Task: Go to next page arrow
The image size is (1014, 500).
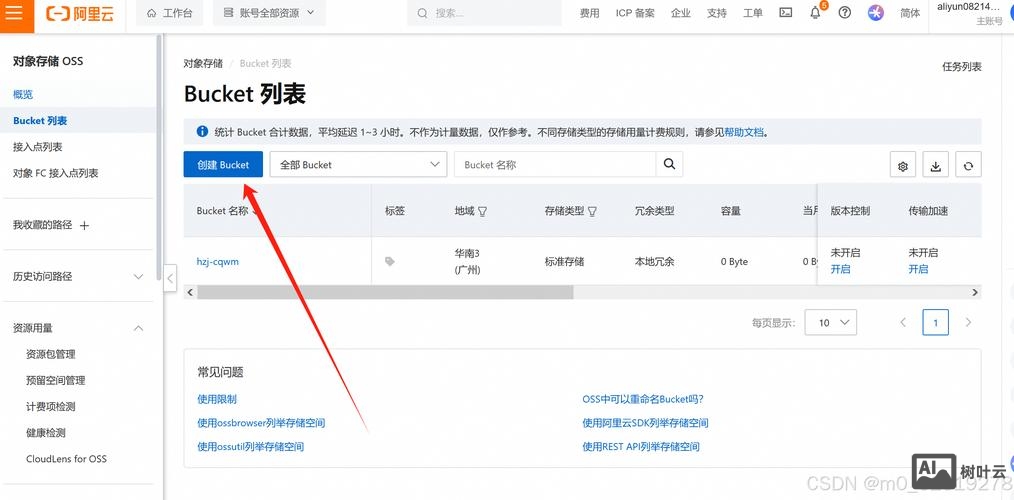Action: click(x=968, y=322)
